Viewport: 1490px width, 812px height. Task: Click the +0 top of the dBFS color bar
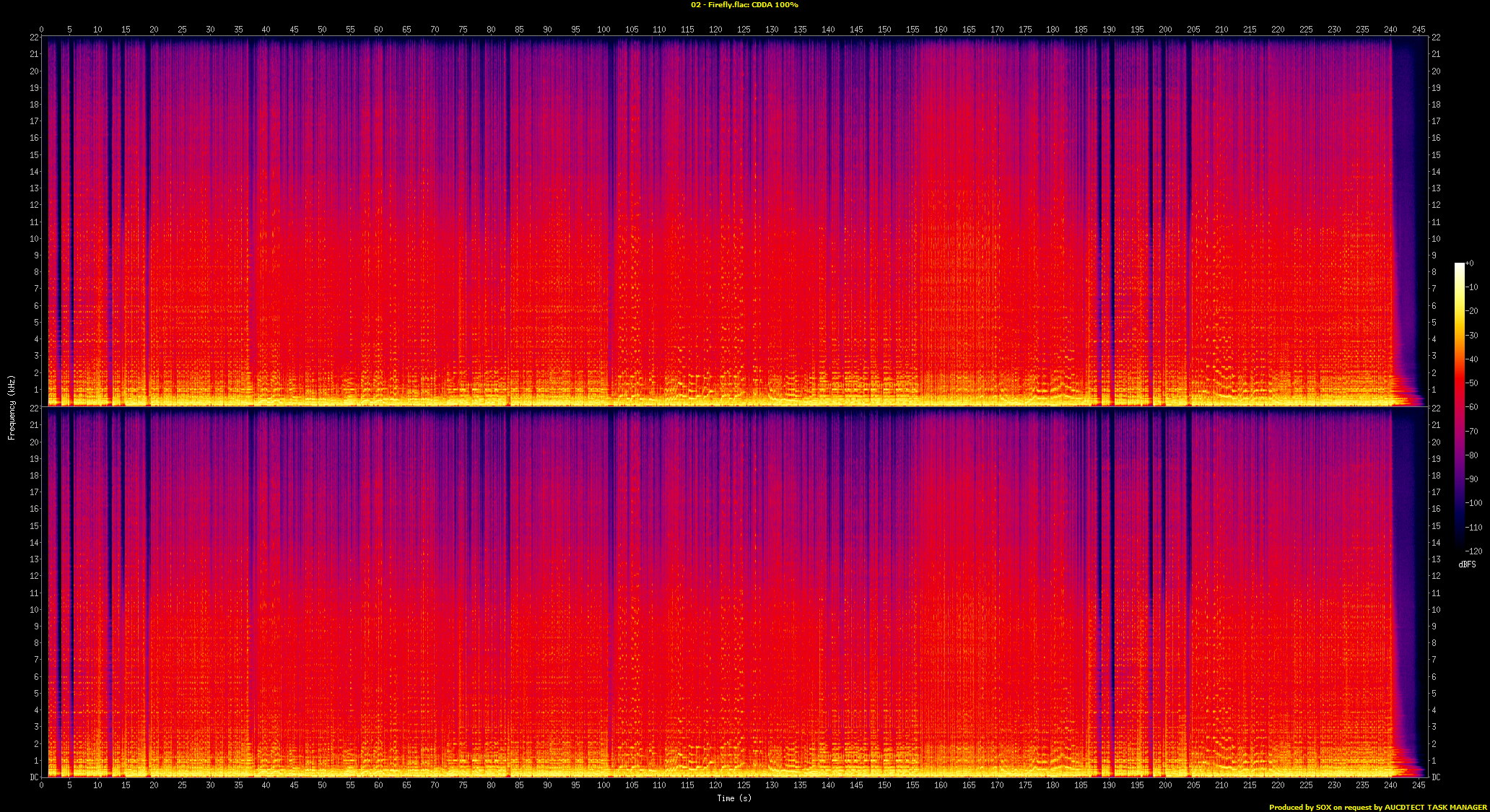click(x=1470, y=263)
